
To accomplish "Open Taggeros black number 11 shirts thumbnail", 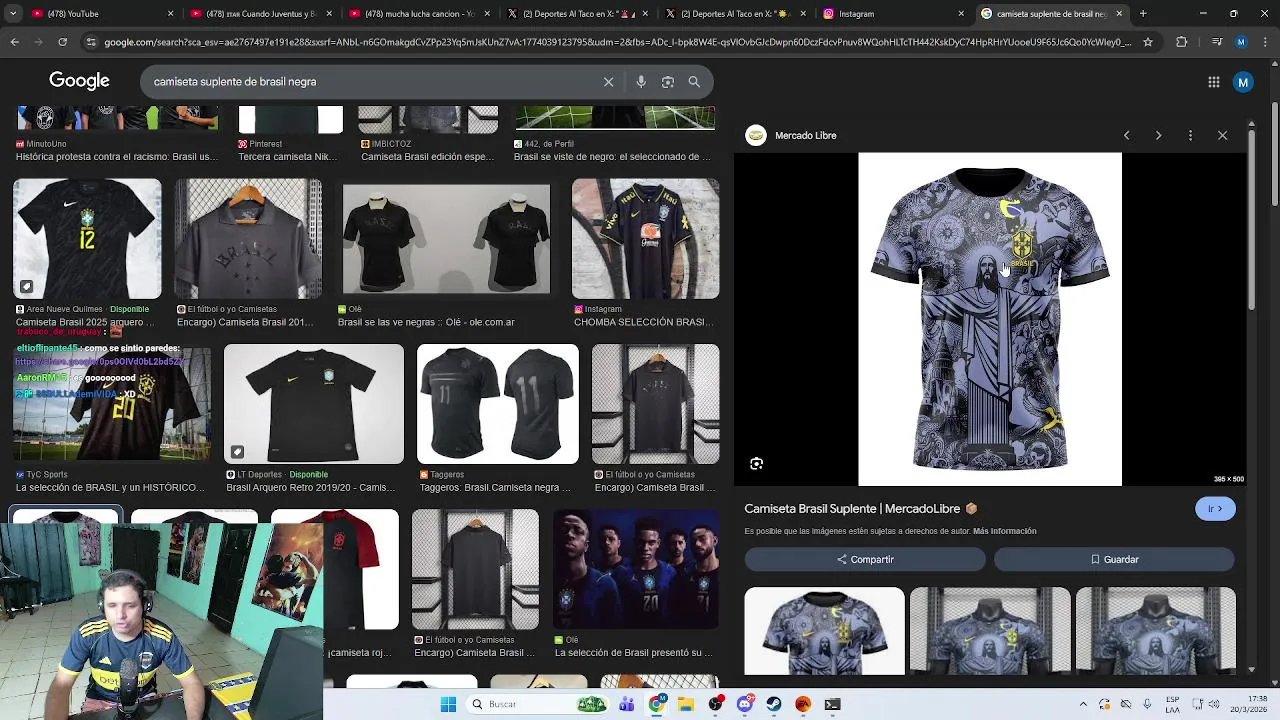I will 497,404.
